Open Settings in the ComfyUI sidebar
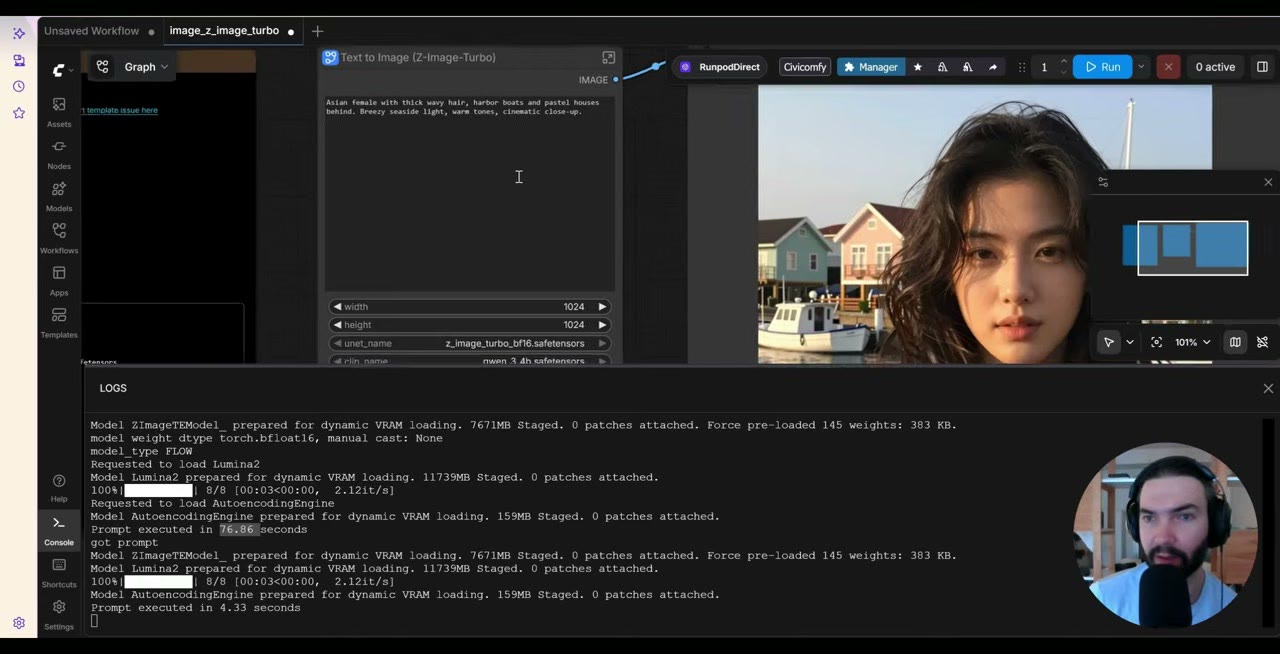 [x=59, y=613]
